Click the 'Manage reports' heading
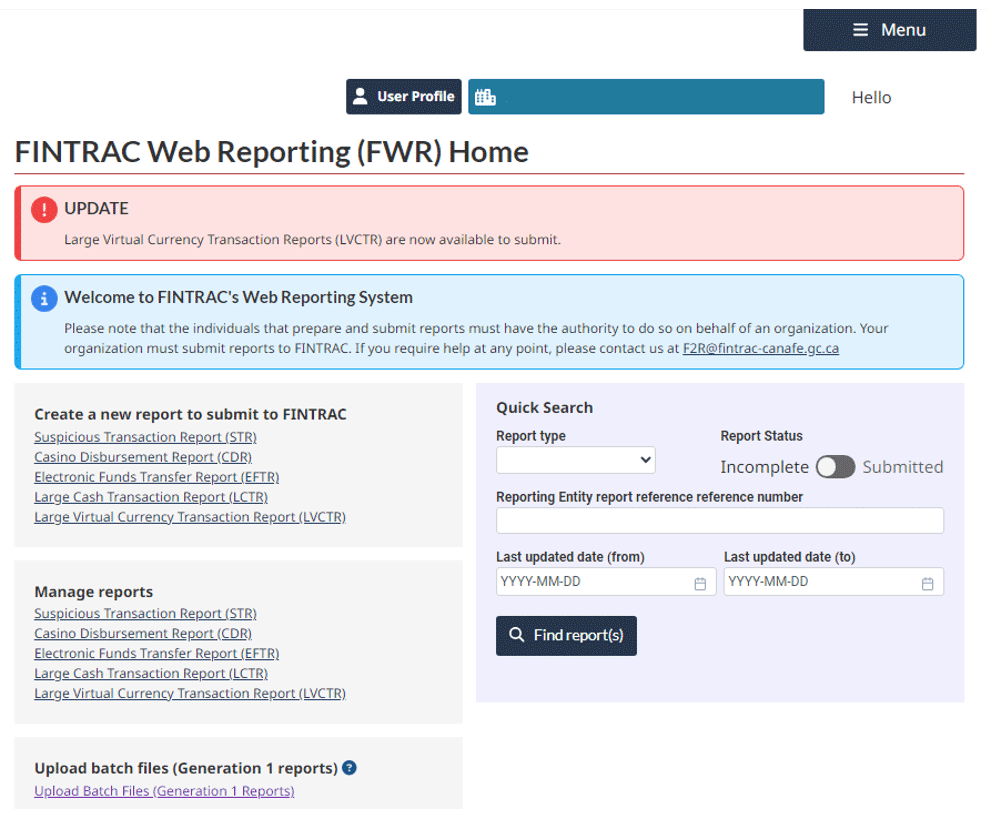This screenshot has height=820, width=987. [x=94, y=592]
